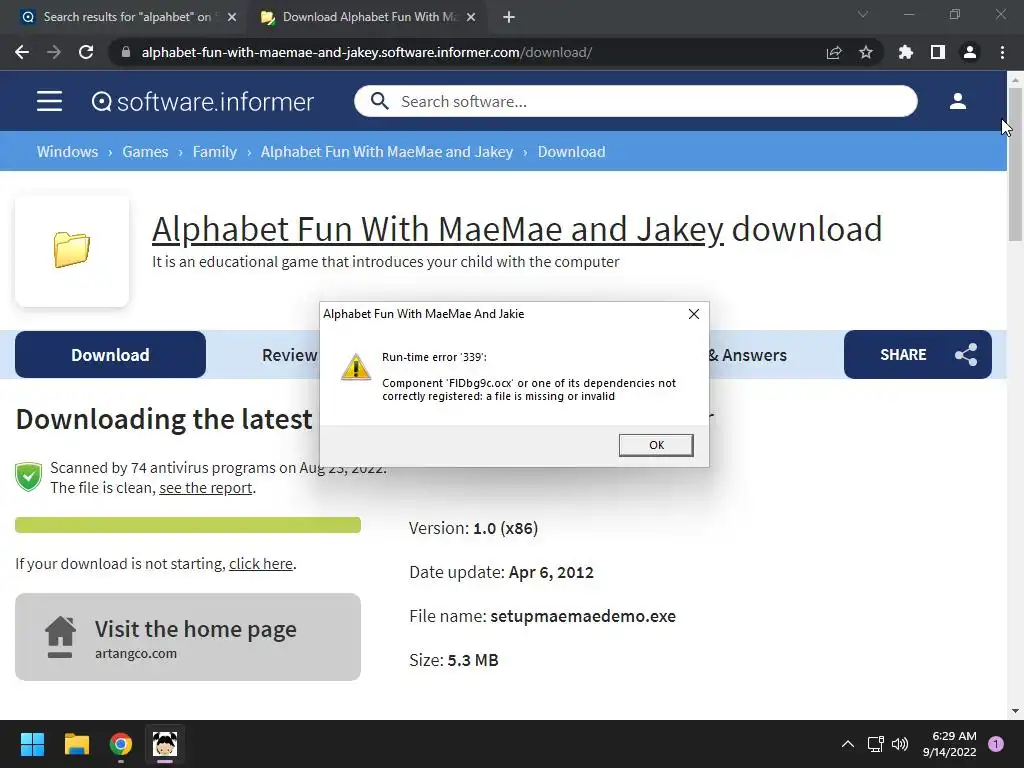
Task: Click the page vertical scrollbar thumb
Action: [1015, 163]
